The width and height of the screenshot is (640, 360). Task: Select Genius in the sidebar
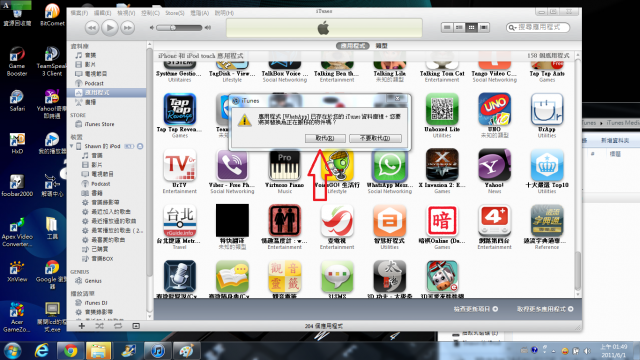click(x=93, y=281)
